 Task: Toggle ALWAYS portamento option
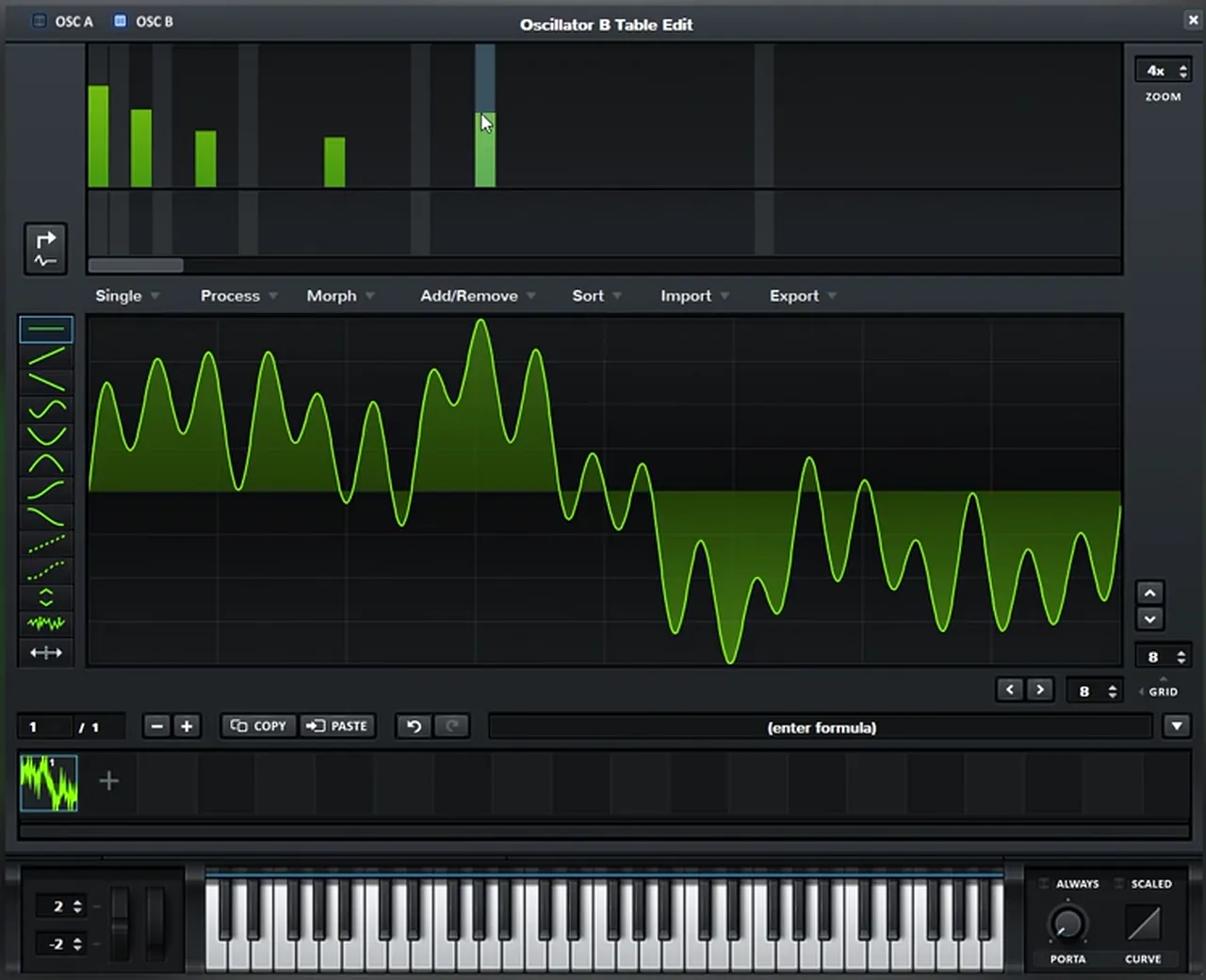click(1068, 884)
